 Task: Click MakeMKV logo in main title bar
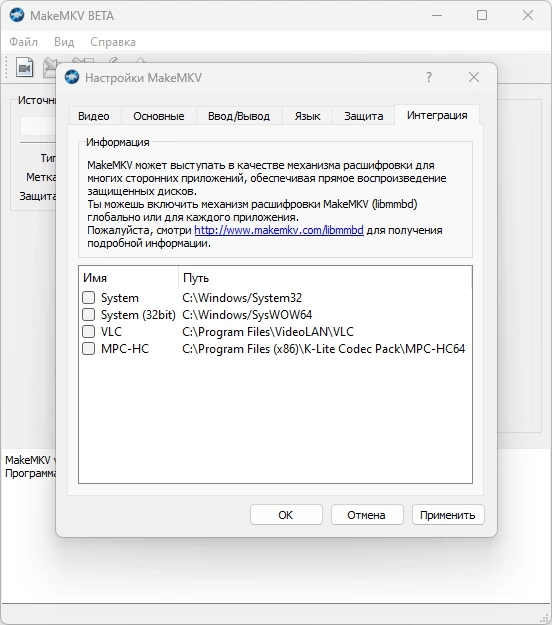(x=17, y=15)
